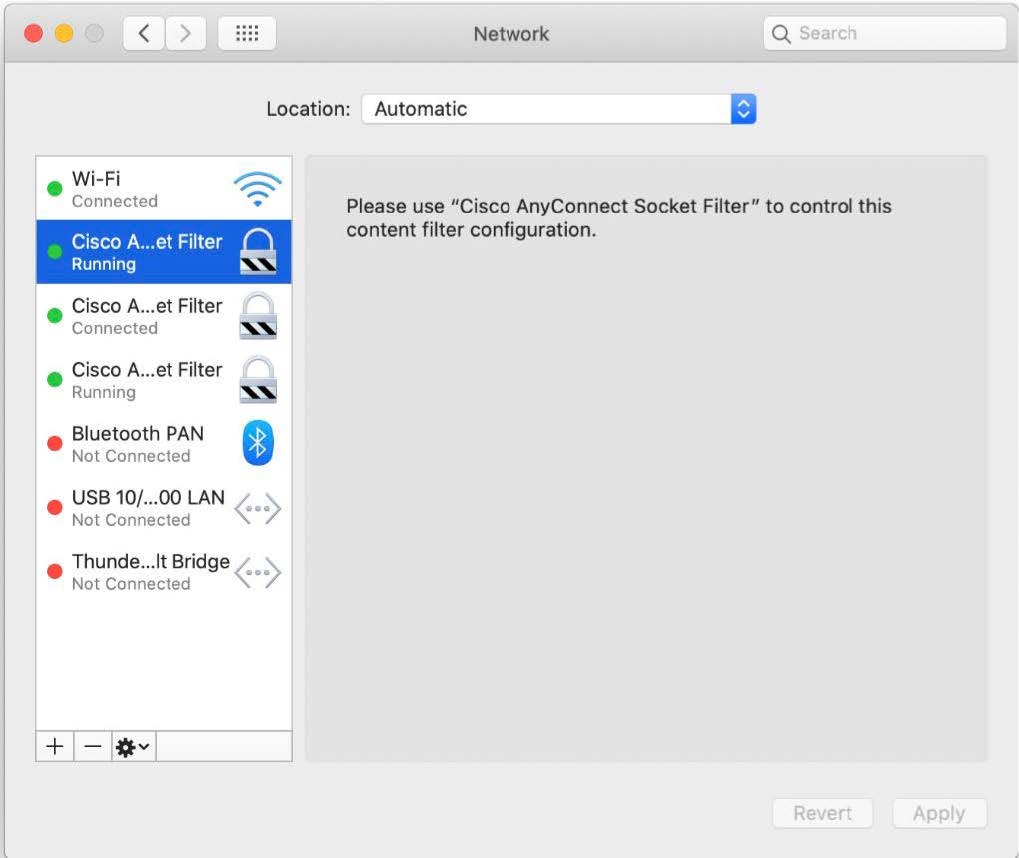The width and height of the screenshot is (1019, 858).
Task: Click the Thunderbolt Bridge icon
Action: click(257, 573)
